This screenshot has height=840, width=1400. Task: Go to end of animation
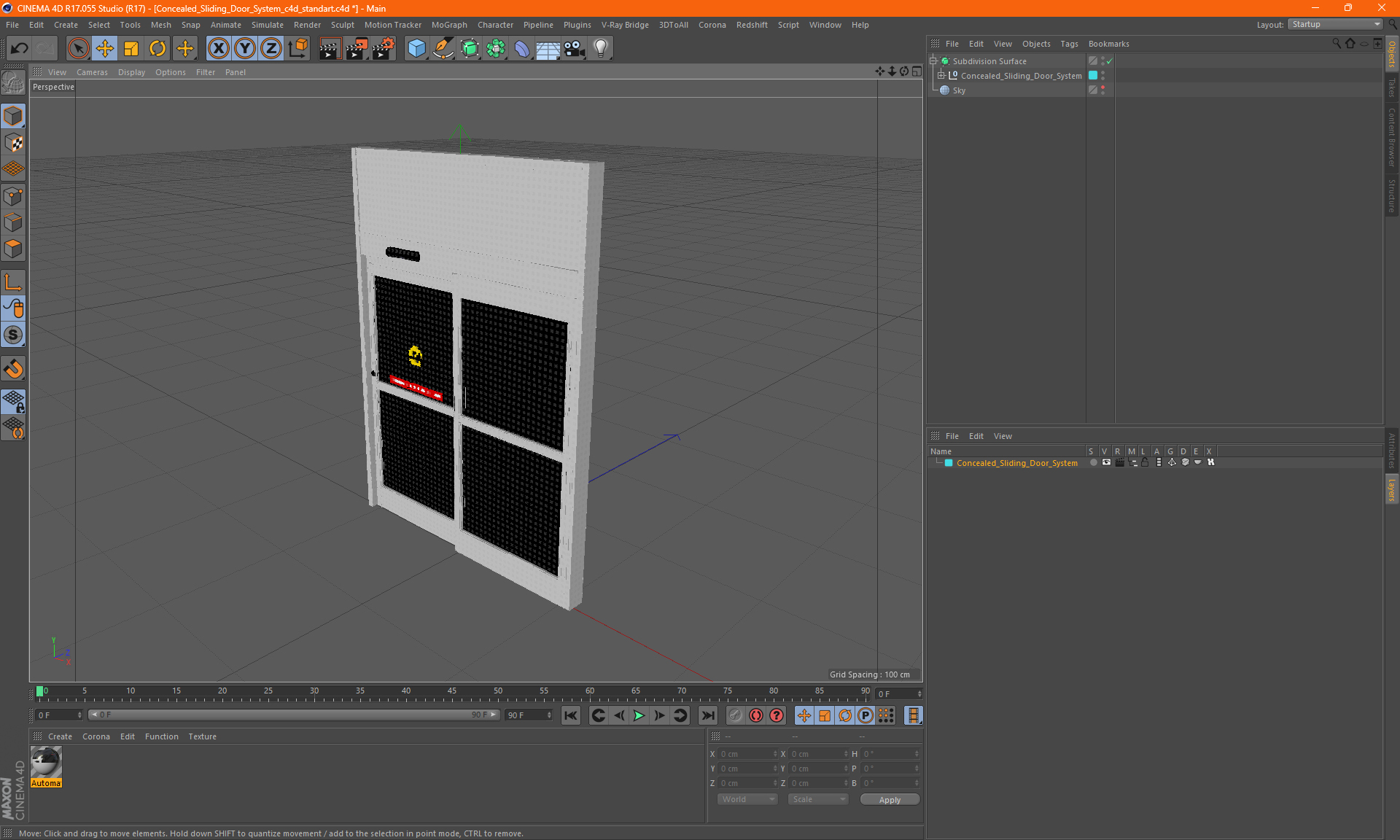(x=707, y=715)
